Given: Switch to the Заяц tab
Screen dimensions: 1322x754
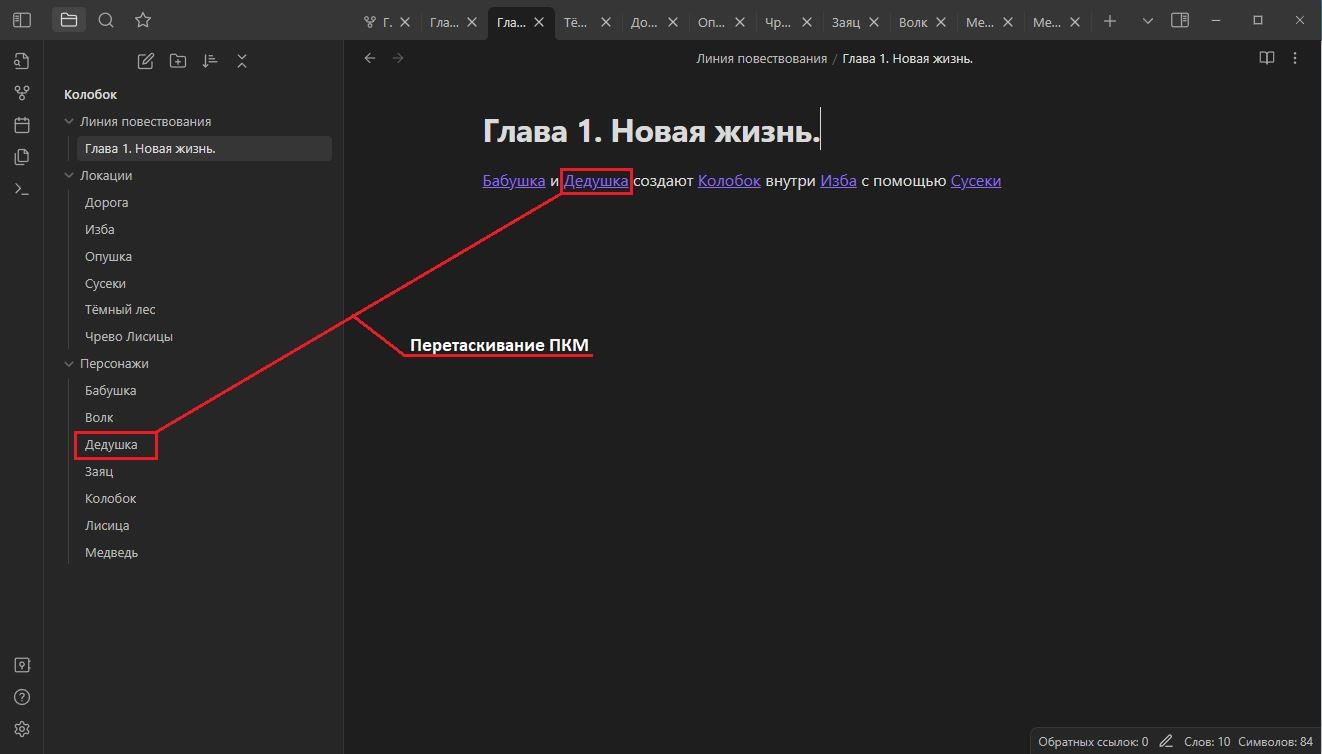Looking at the screenshot, I should tap(845, 22).
